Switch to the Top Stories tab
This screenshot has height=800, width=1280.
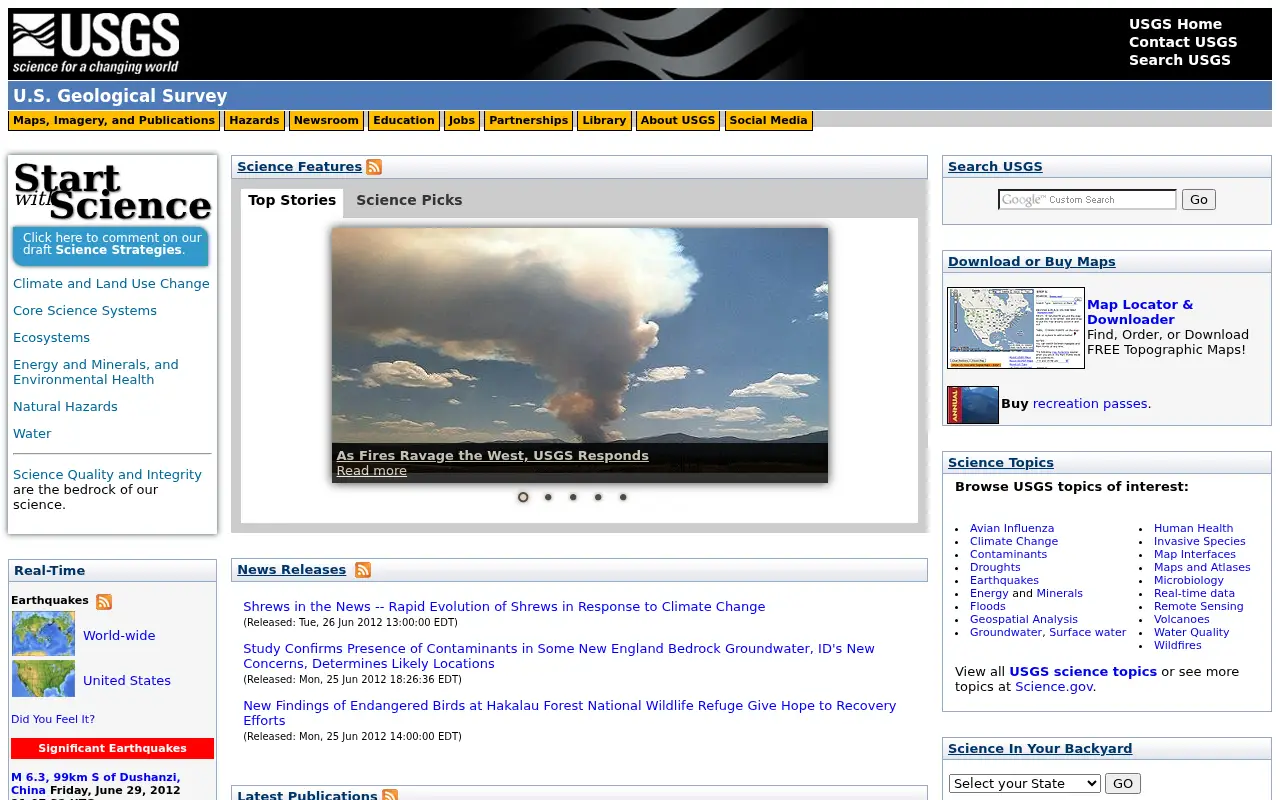coord(292,201)
